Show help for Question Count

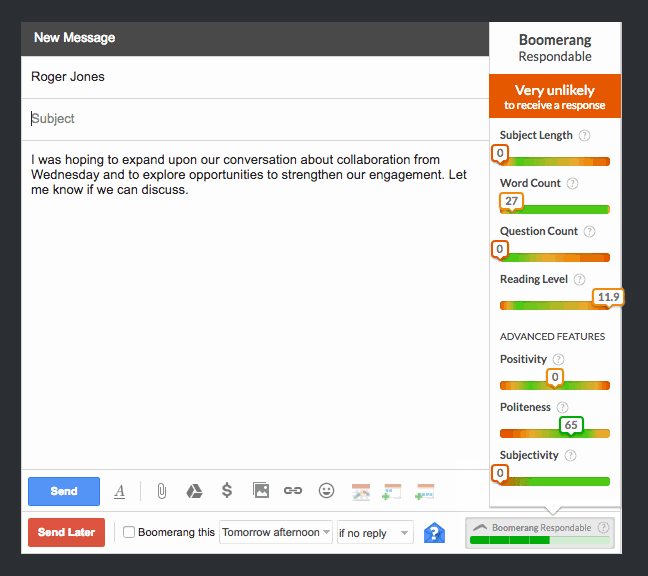[x=589, y=231]
